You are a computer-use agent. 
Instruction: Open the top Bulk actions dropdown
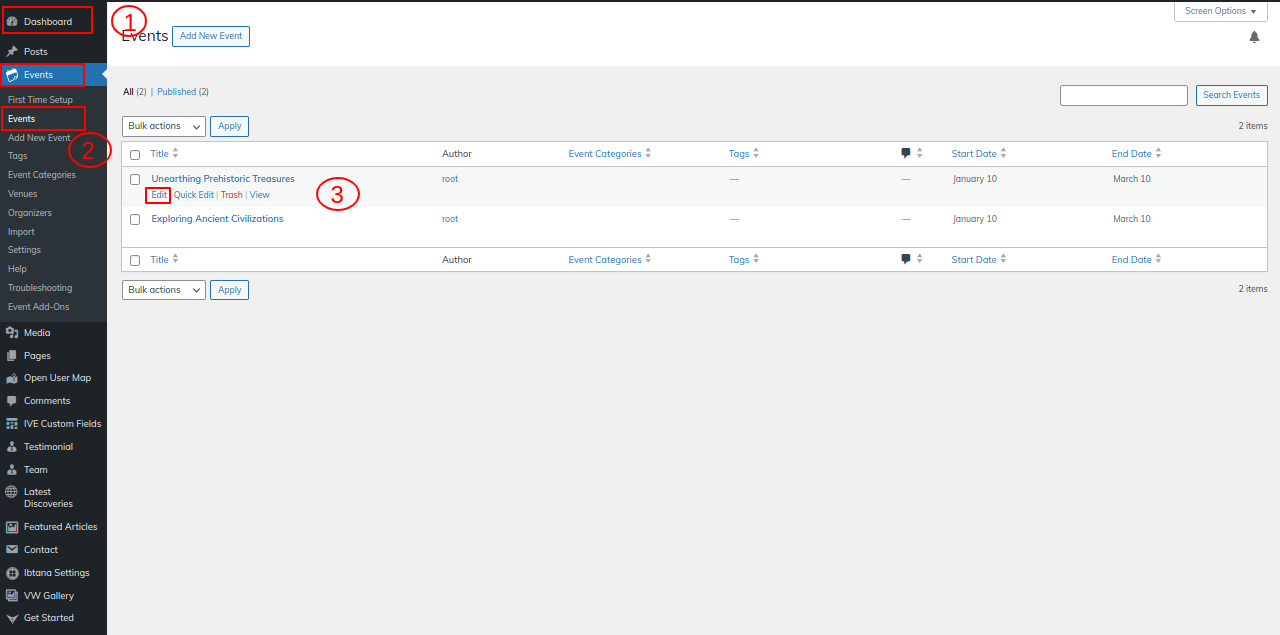tap(164, 126)
